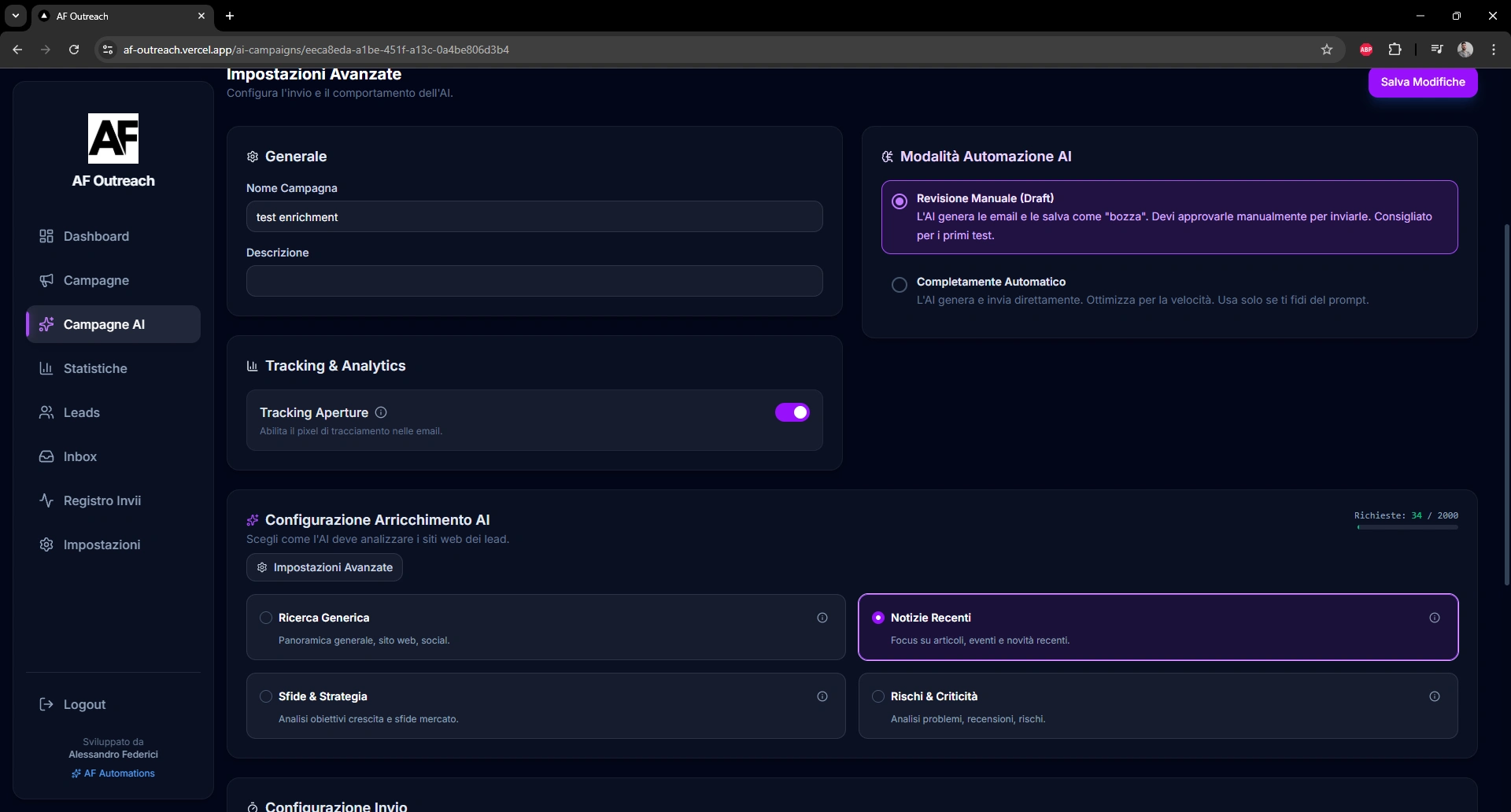Click the Salva Modifiche button
This screenshot has width=1511, height=812.
coord(1422,82)
